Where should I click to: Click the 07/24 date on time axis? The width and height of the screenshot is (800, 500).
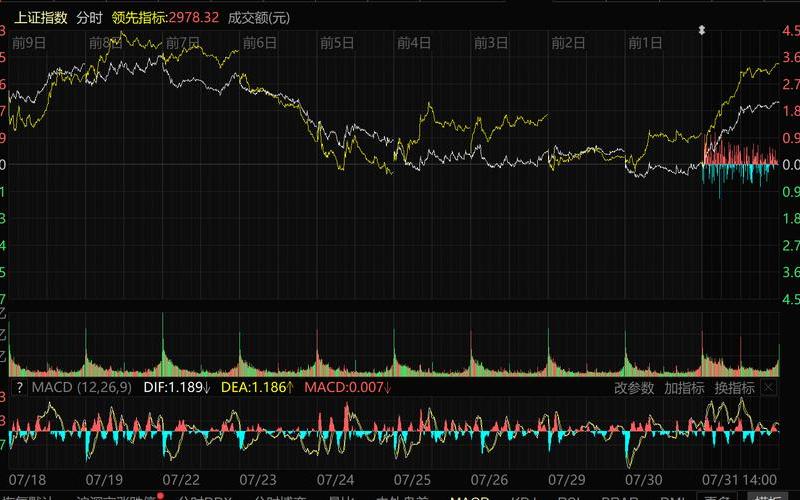pos(335,479)
